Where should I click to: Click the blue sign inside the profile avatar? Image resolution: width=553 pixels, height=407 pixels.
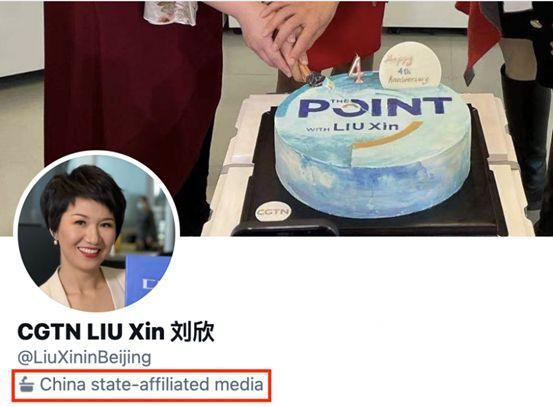click(x=146, y=279)
